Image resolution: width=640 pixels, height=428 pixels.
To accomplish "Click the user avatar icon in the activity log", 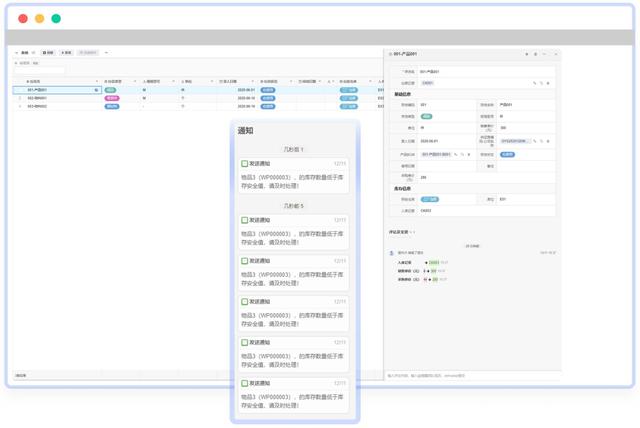I will [392, 253].
